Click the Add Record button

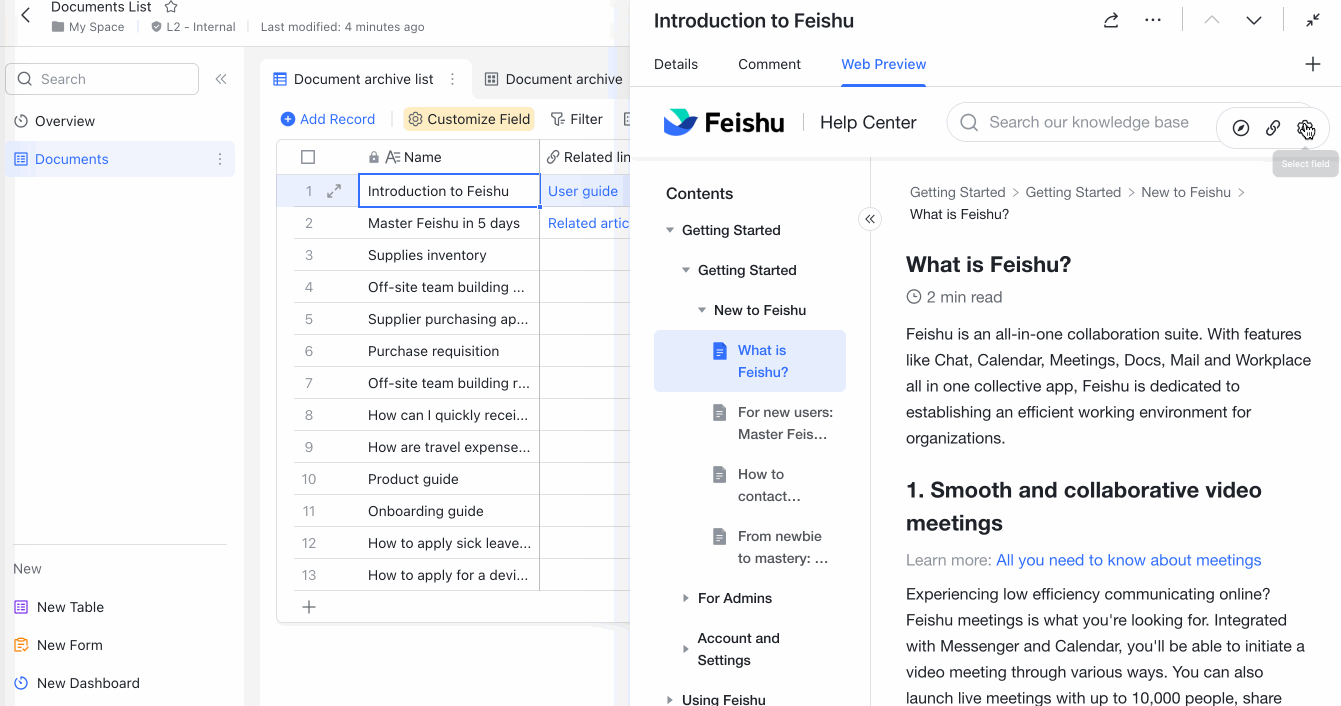point(328,118)
